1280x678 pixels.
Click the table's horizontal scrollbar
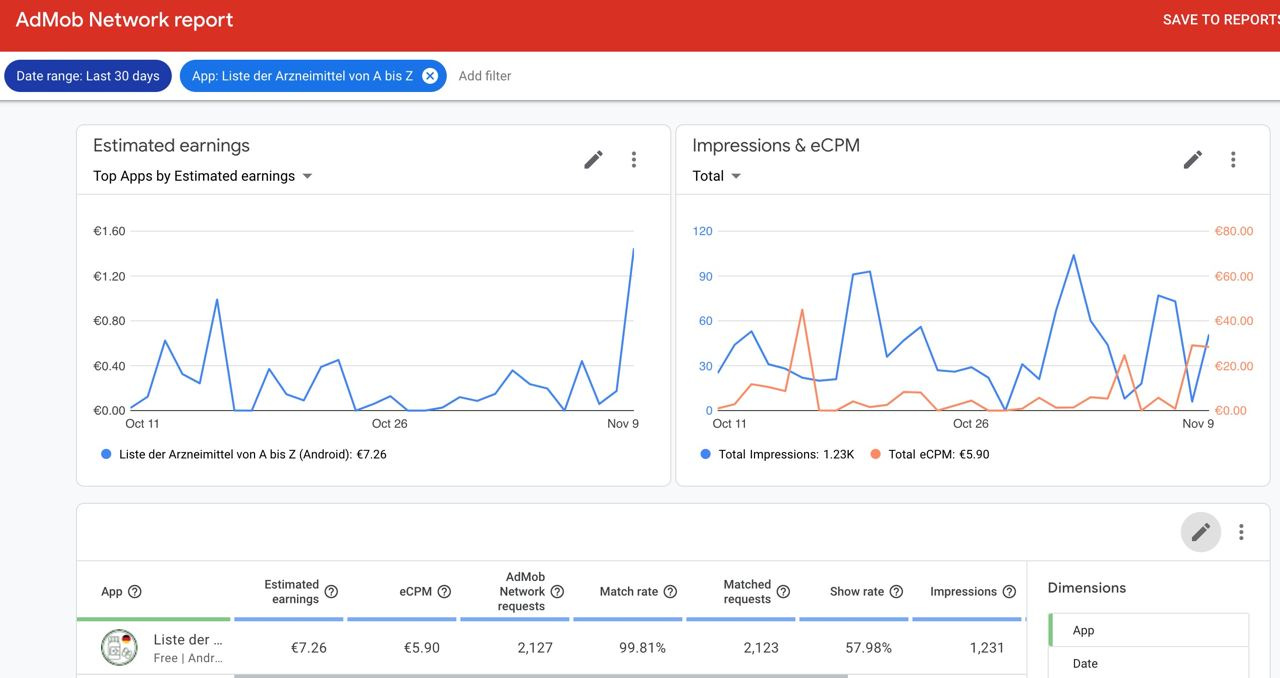tap(541, 676)
